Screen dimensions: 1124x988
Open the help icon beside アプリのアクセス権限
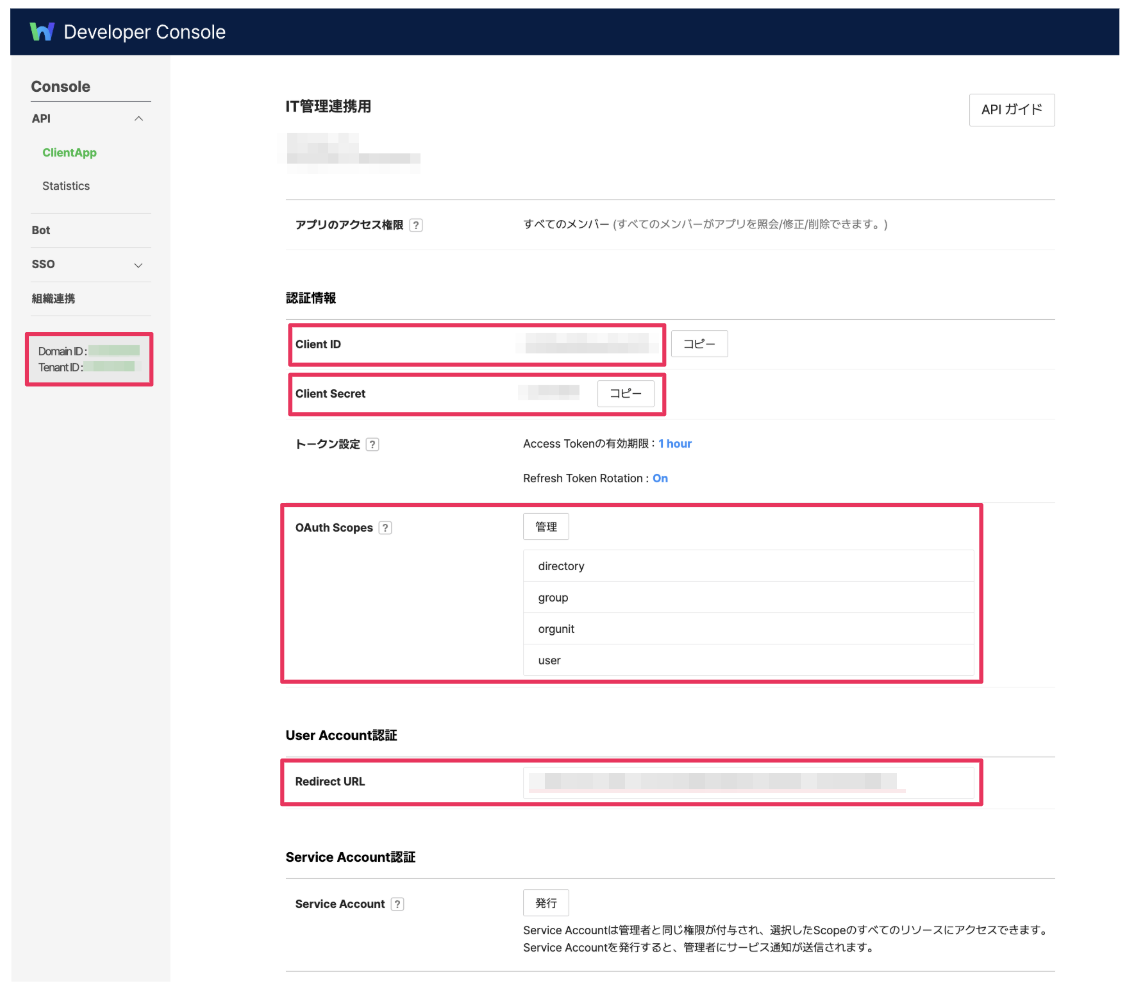(416, 225)
